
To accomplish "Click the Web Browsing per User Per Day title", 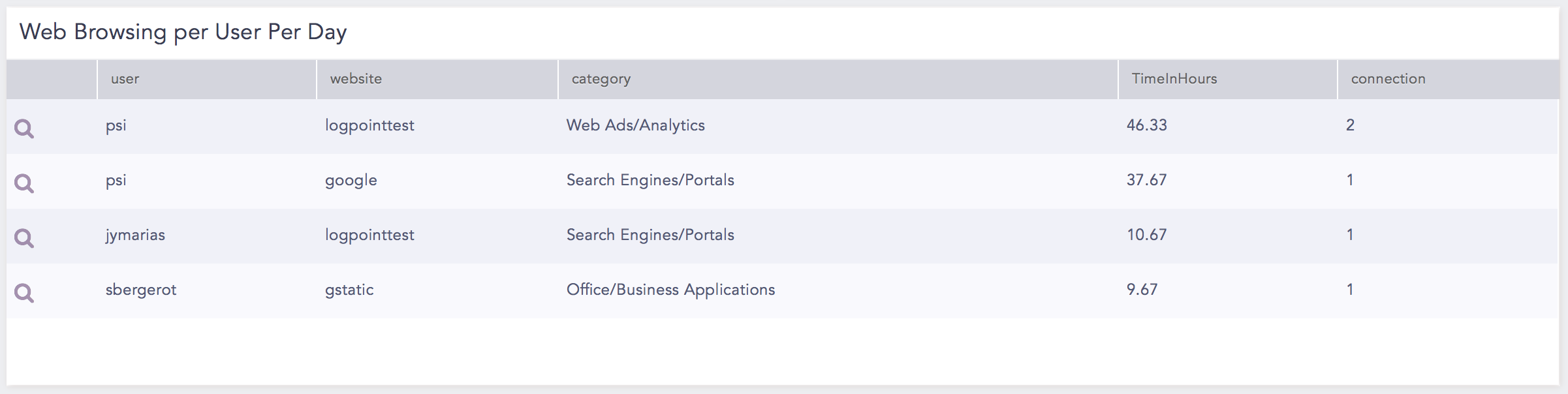I will [183, 32].
